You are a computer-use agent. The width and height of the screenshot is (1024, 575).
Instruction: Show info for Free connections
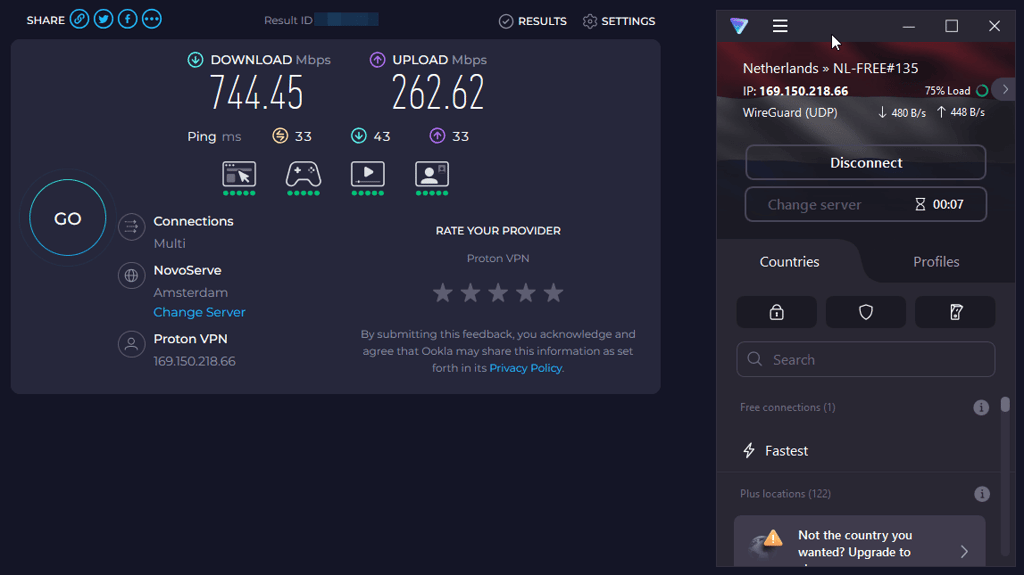[x=981, y=408]
